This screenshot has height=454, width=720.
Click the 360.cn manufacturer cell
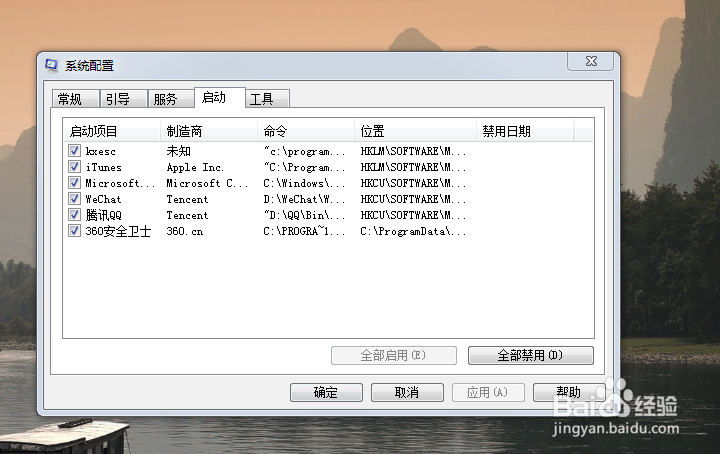(x=185, y=231)
